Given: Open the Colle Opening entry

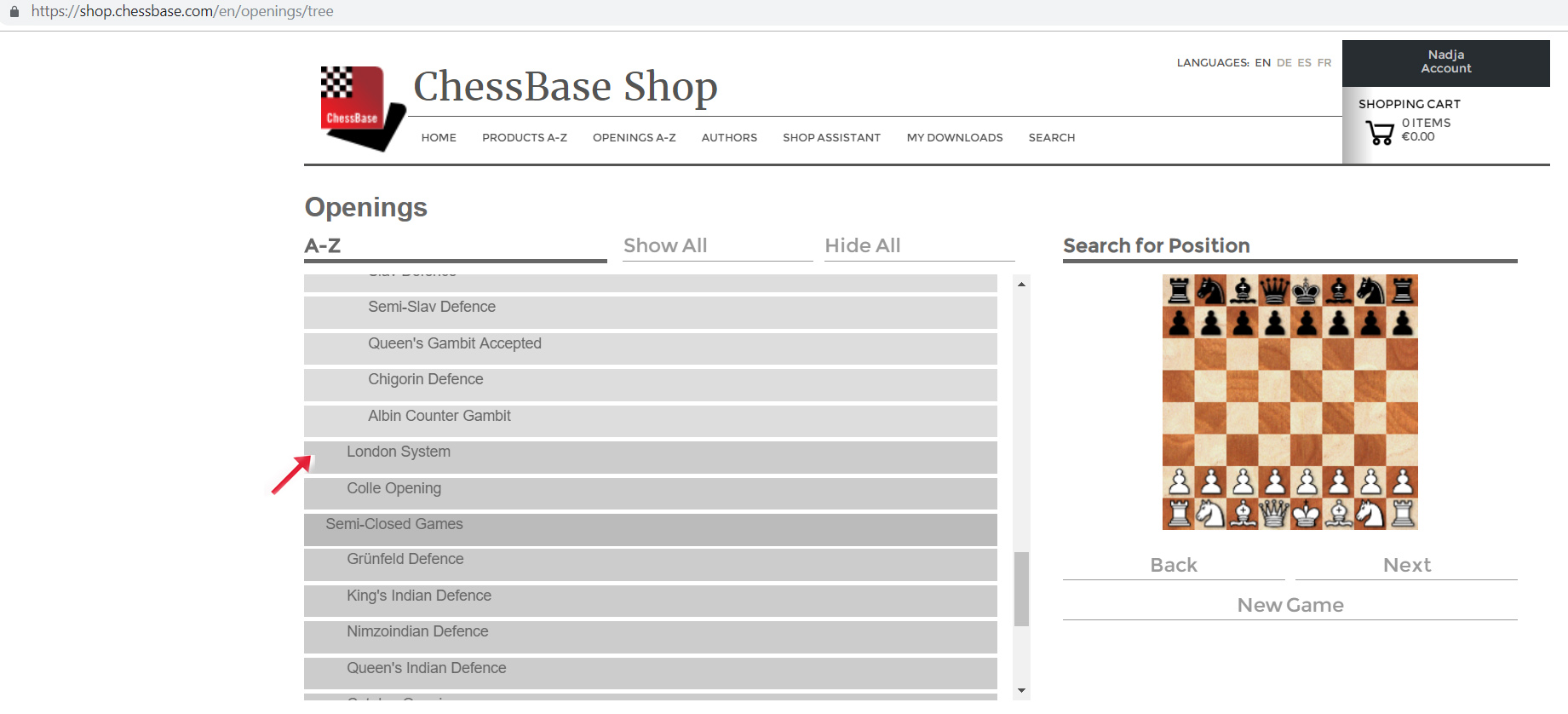Looking at the screenshot, I should coord(651,494).
